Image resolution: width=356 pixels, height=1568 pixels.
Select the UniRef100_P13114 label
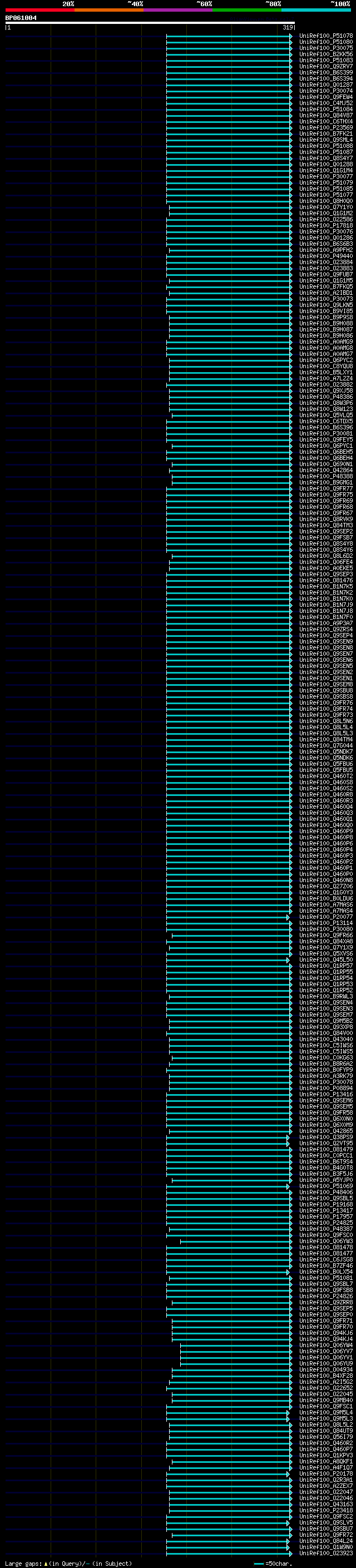tap(326, 923)
